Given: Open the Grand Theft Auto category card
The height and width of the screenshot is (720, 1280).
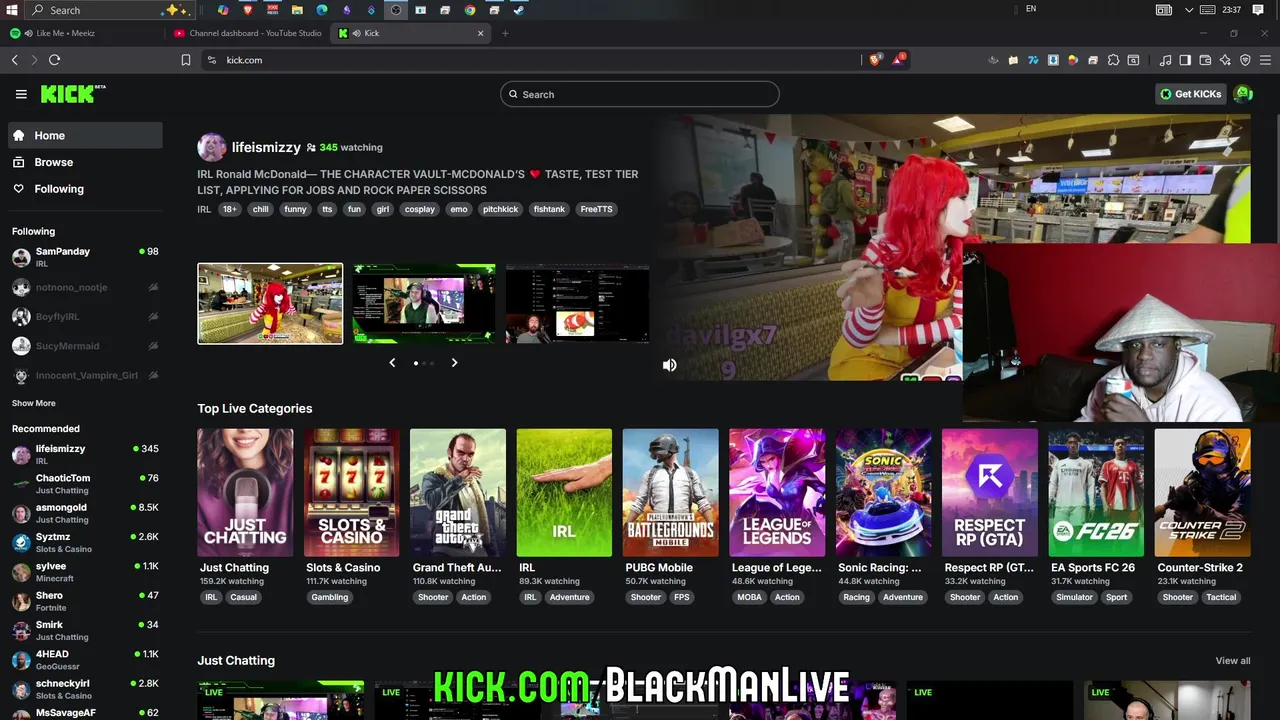Looking at the screenshot, I should pos(458,493).
